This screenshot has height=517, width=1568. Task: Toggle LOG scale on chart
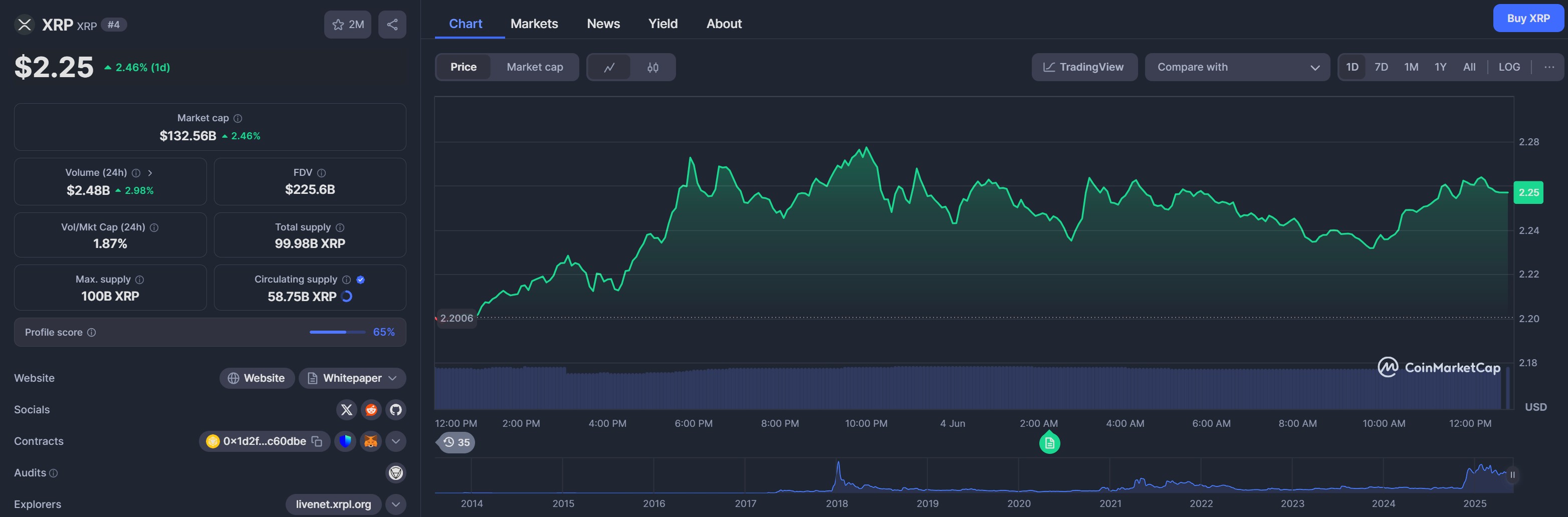(1509, 67)
